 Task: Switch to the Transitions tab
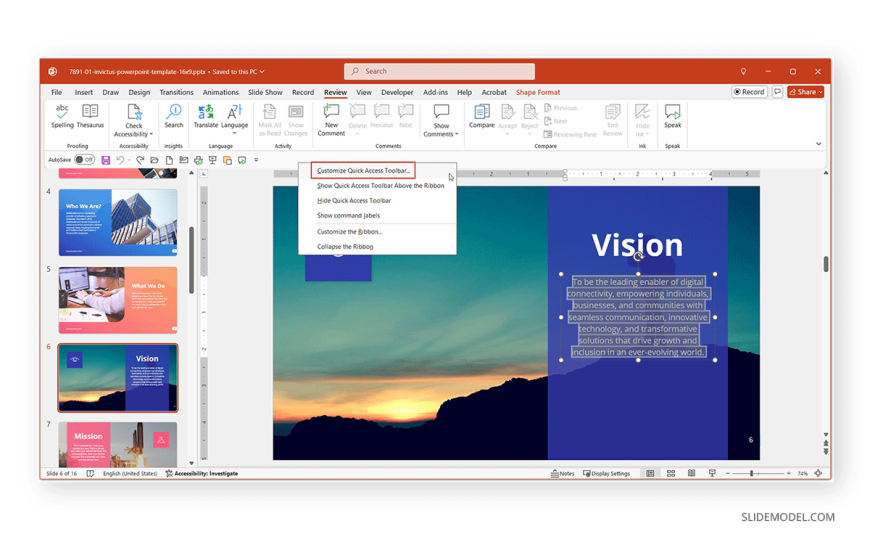(176, 92)
